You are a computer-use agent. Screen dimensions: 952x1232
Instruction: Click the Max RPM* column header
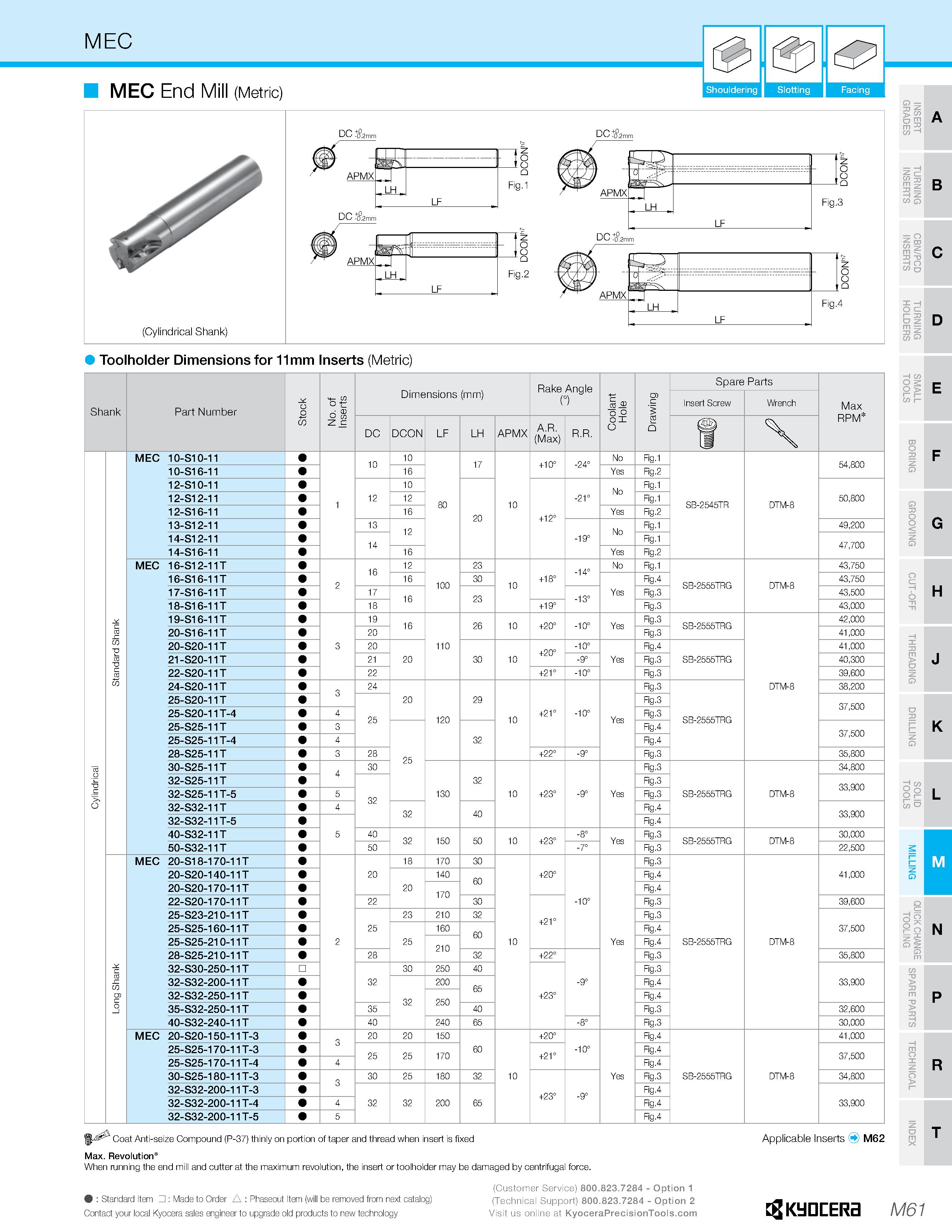coord(851,412)
